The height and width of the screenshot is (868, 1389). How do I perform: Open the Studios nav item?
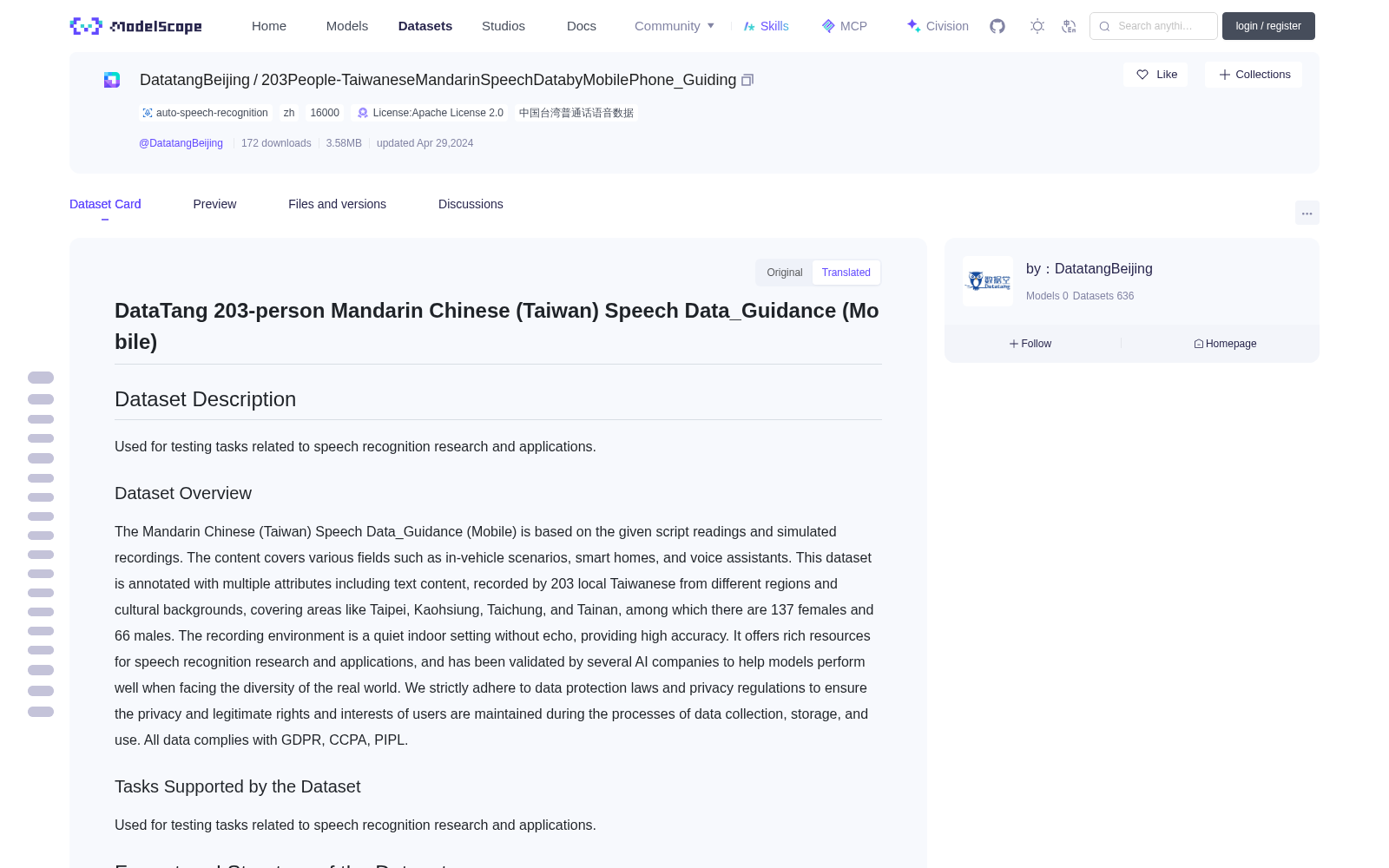click(504, 26)
